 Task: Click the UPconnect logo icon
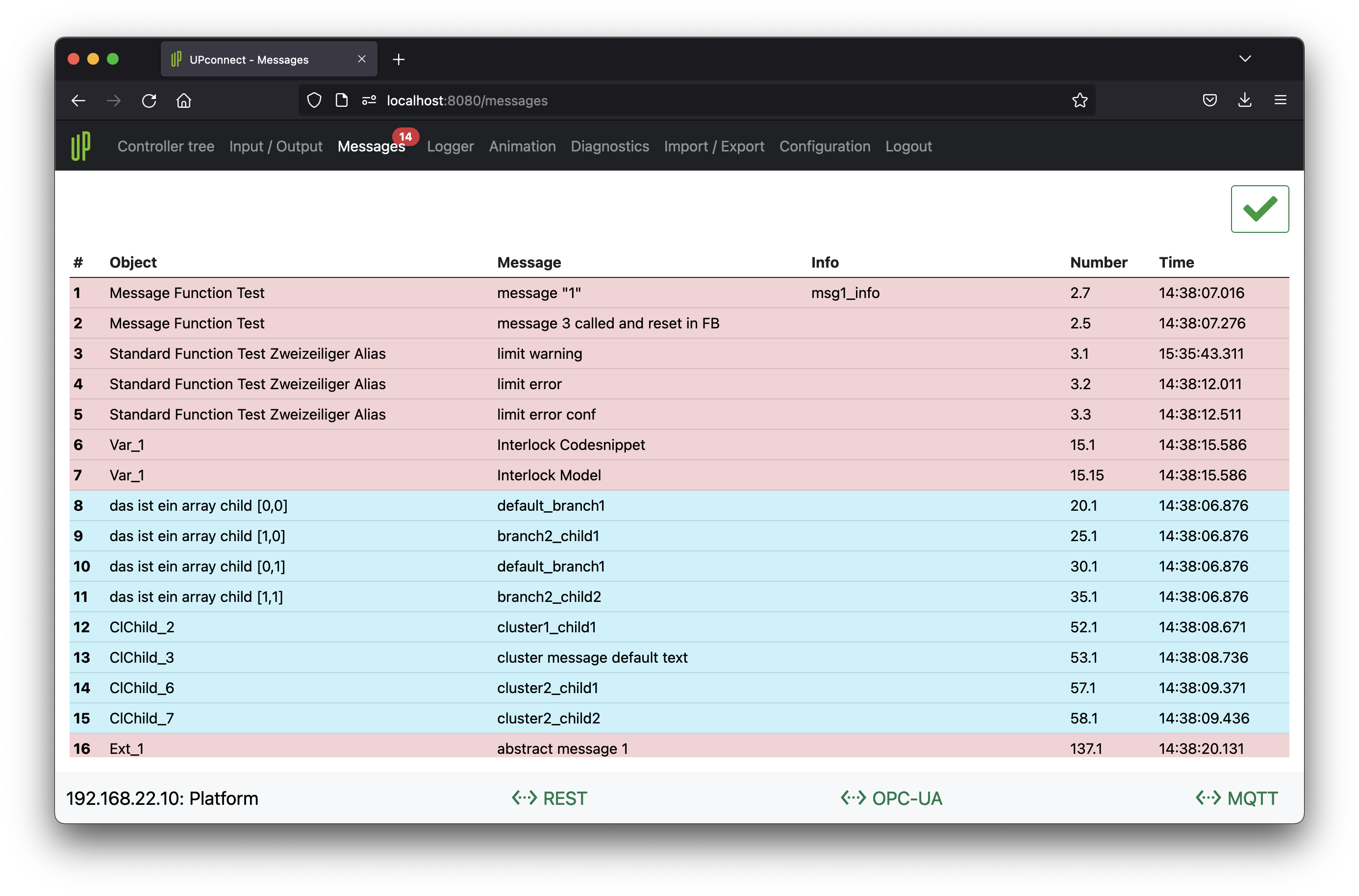pyautogui.click(x=80, y=146)
